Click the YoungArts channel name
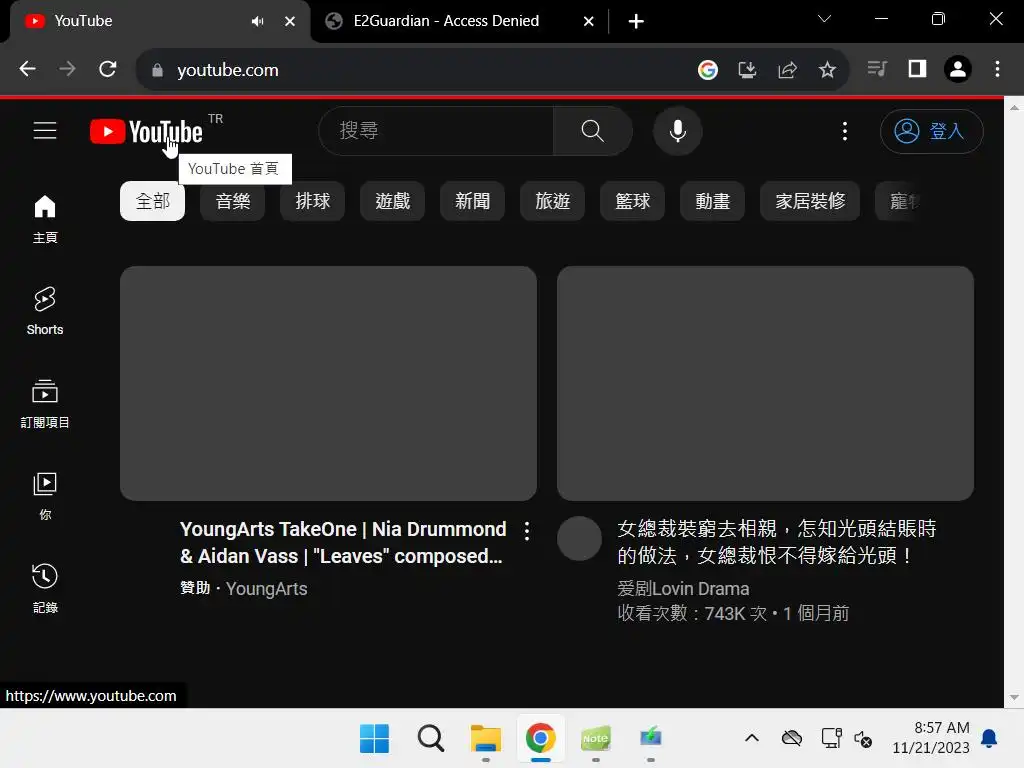 click(266, 588)
